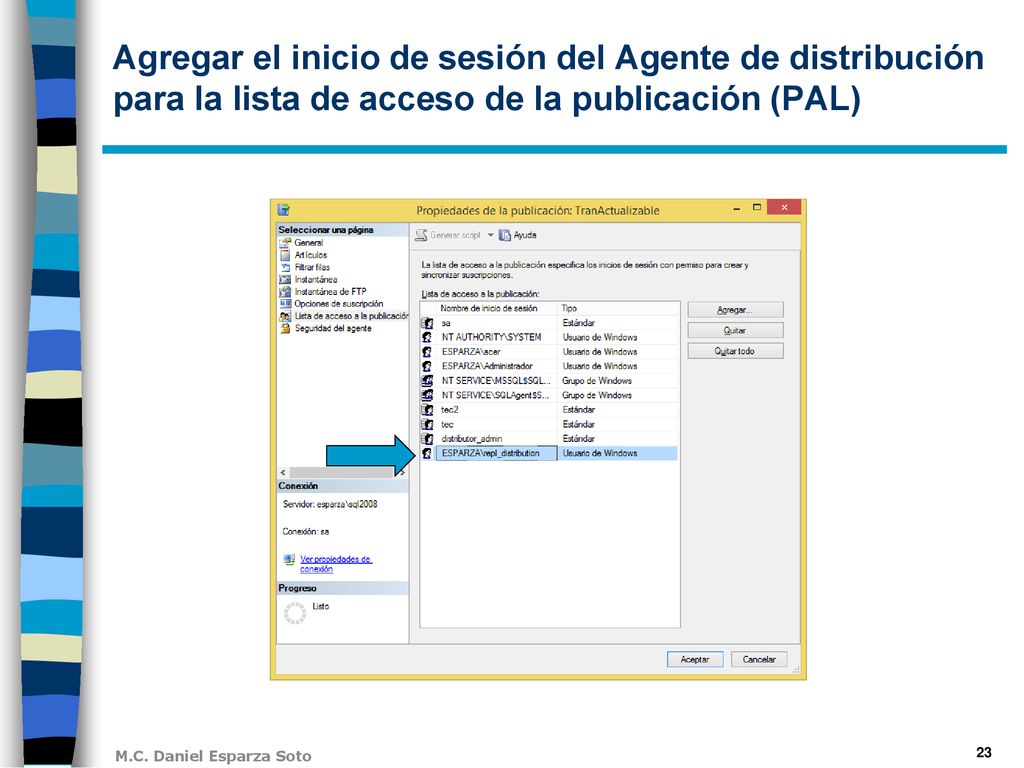Click the tec login icon

(x=427, y=424)
